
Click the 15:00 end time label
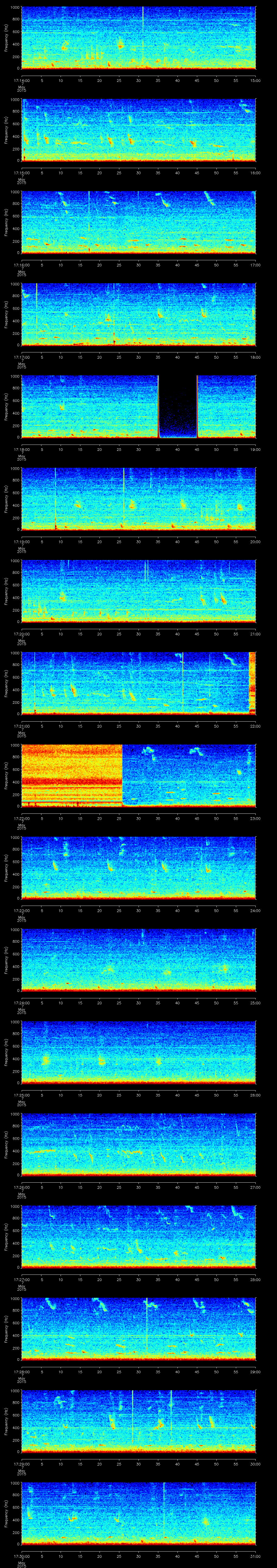coord(256,80)
